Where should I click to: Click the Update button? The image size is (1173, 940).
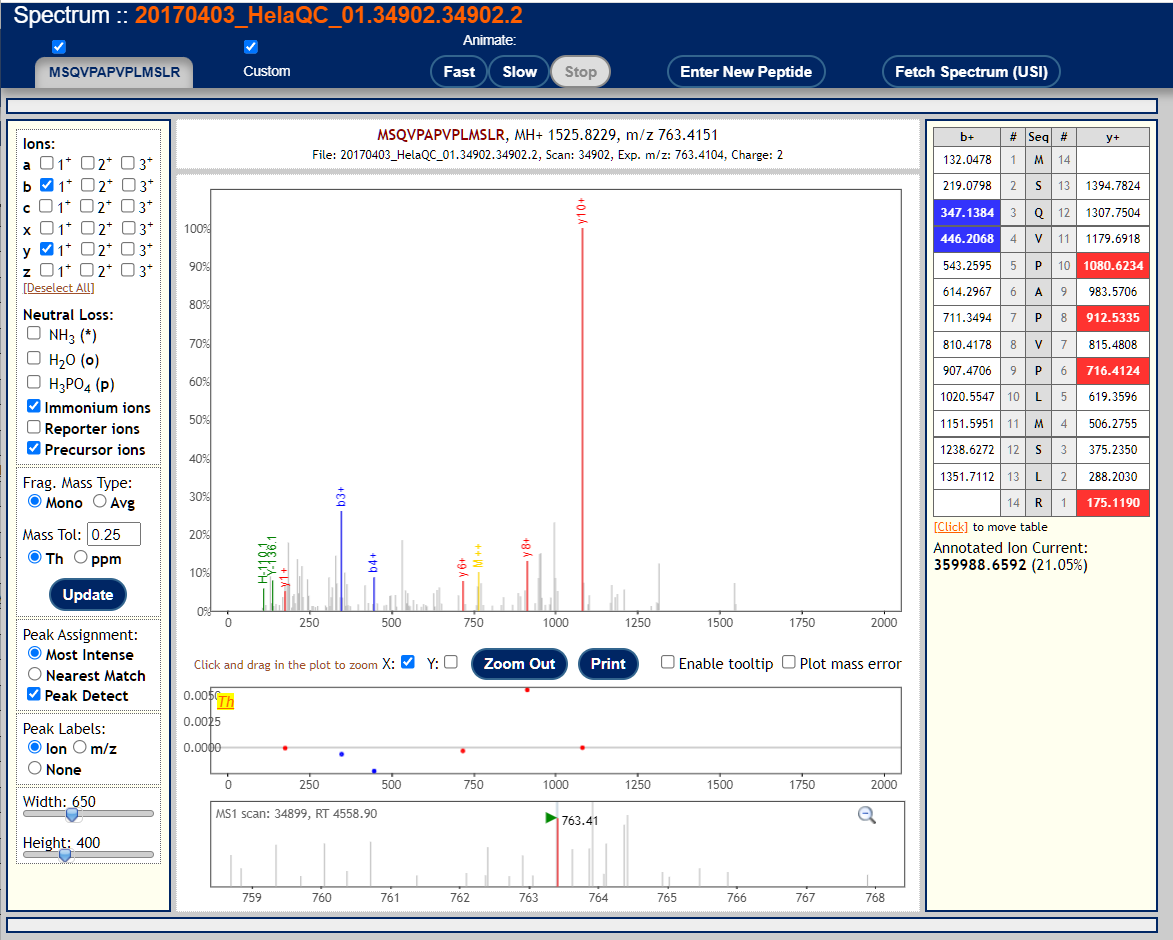[88, 595]
